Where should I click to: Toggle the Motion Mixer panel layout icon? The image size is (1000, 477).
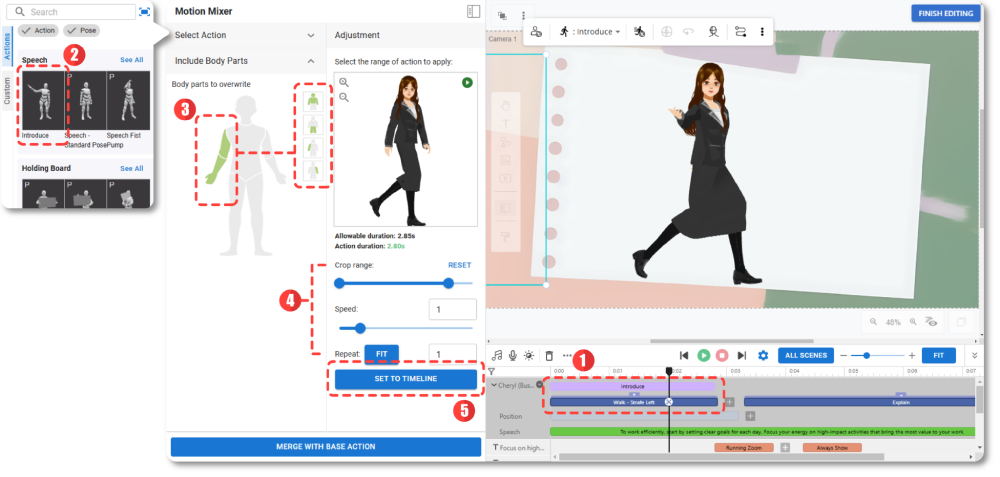[473, 12]
